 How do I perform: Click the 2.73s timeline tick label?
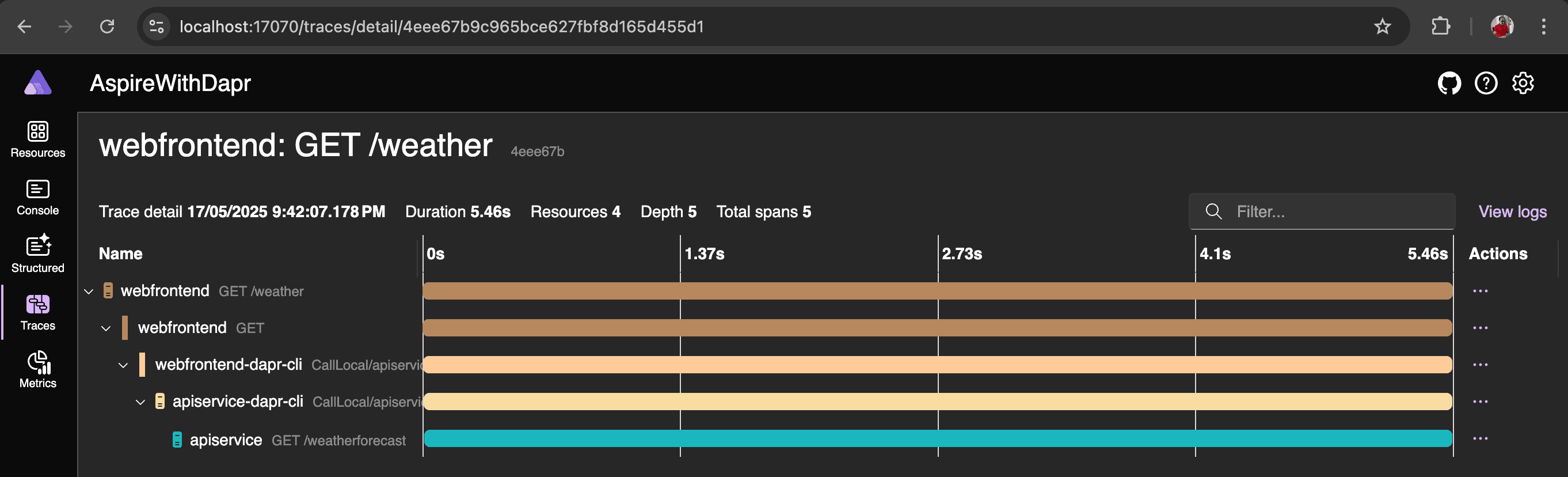(x=962, y=253)
